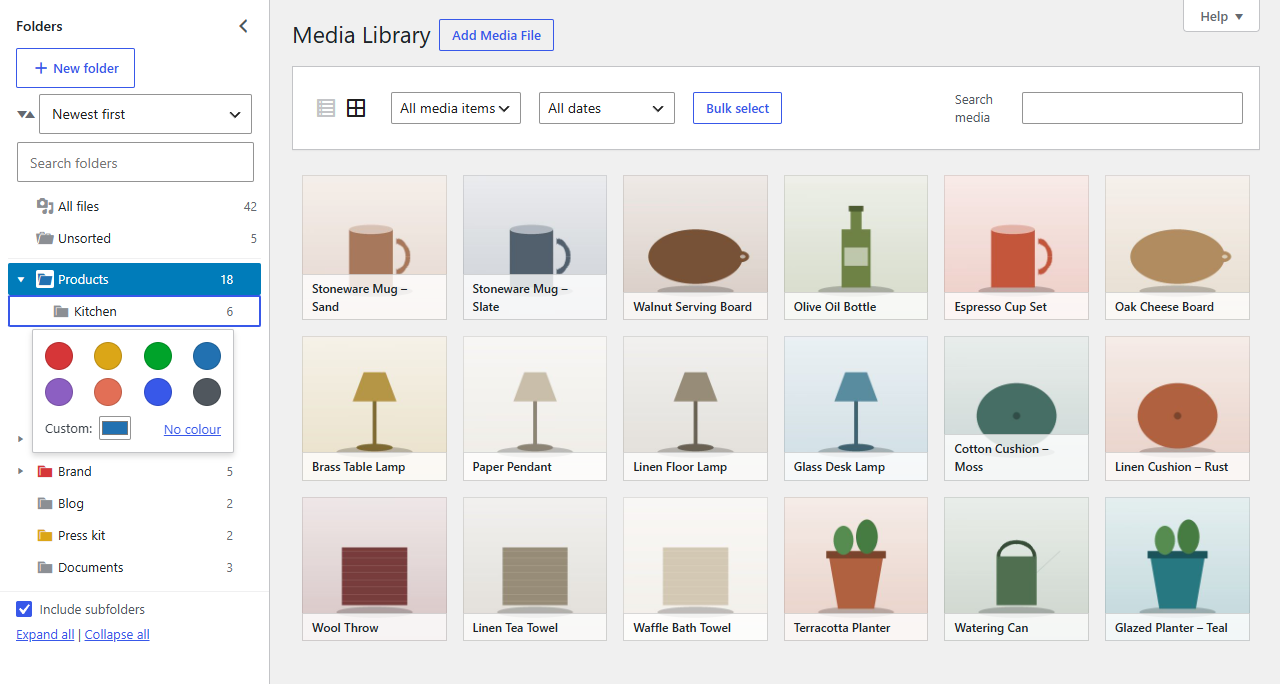Open Linen Floor Lamp thumbnail

click(695, 408)
